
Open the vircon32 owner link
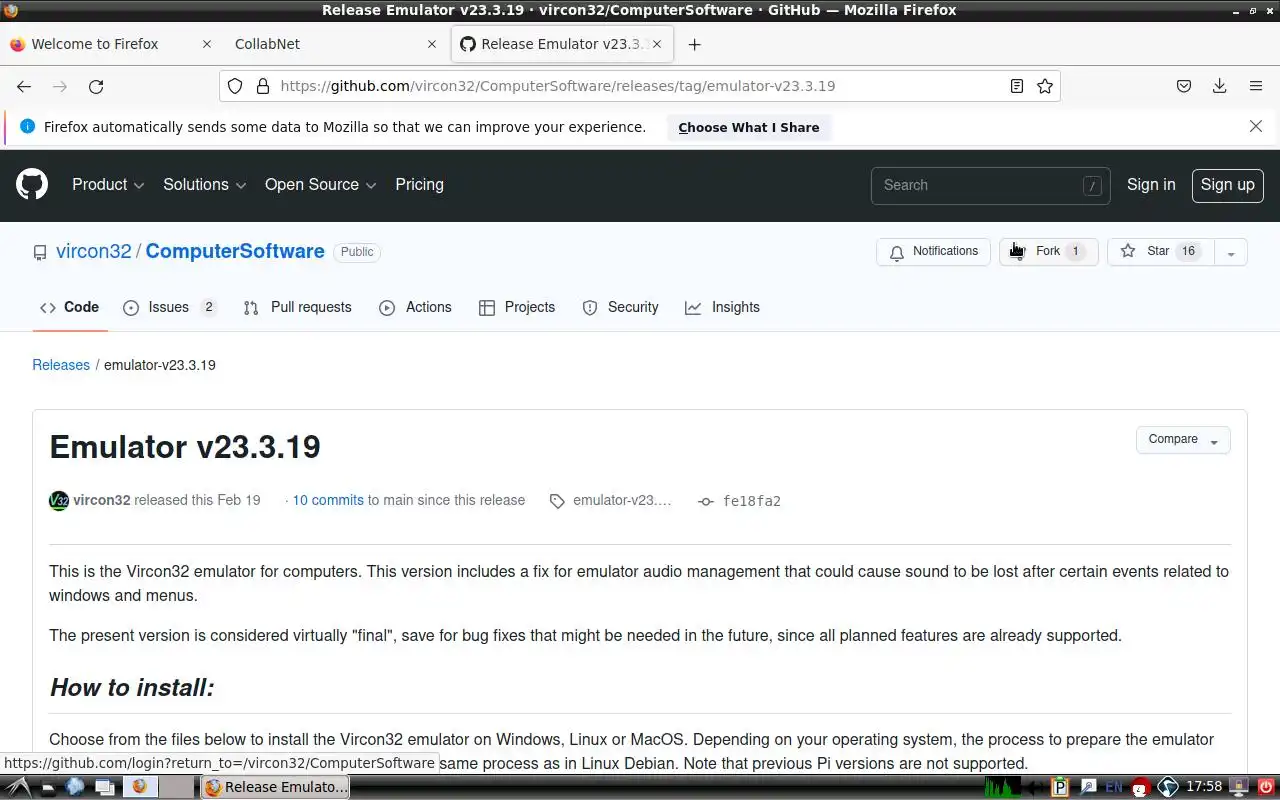(x=94, y=252)
